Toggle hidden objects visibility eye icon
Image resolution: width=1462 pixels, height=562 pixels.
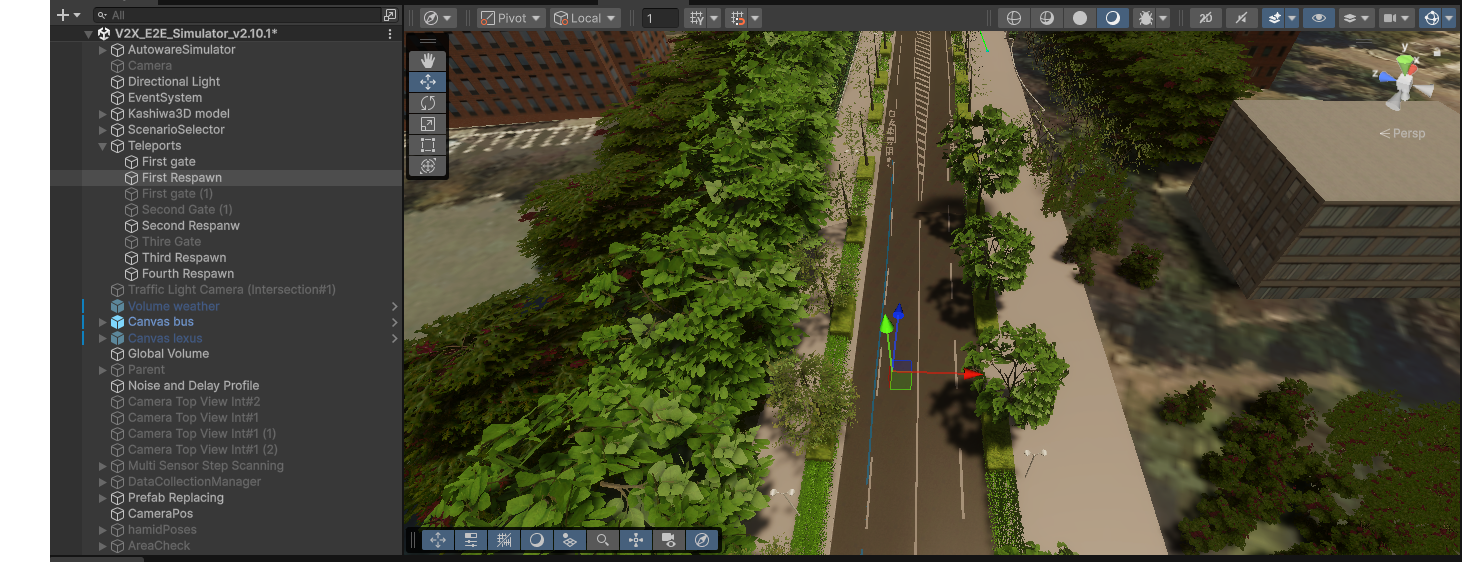coord(1320,18)
